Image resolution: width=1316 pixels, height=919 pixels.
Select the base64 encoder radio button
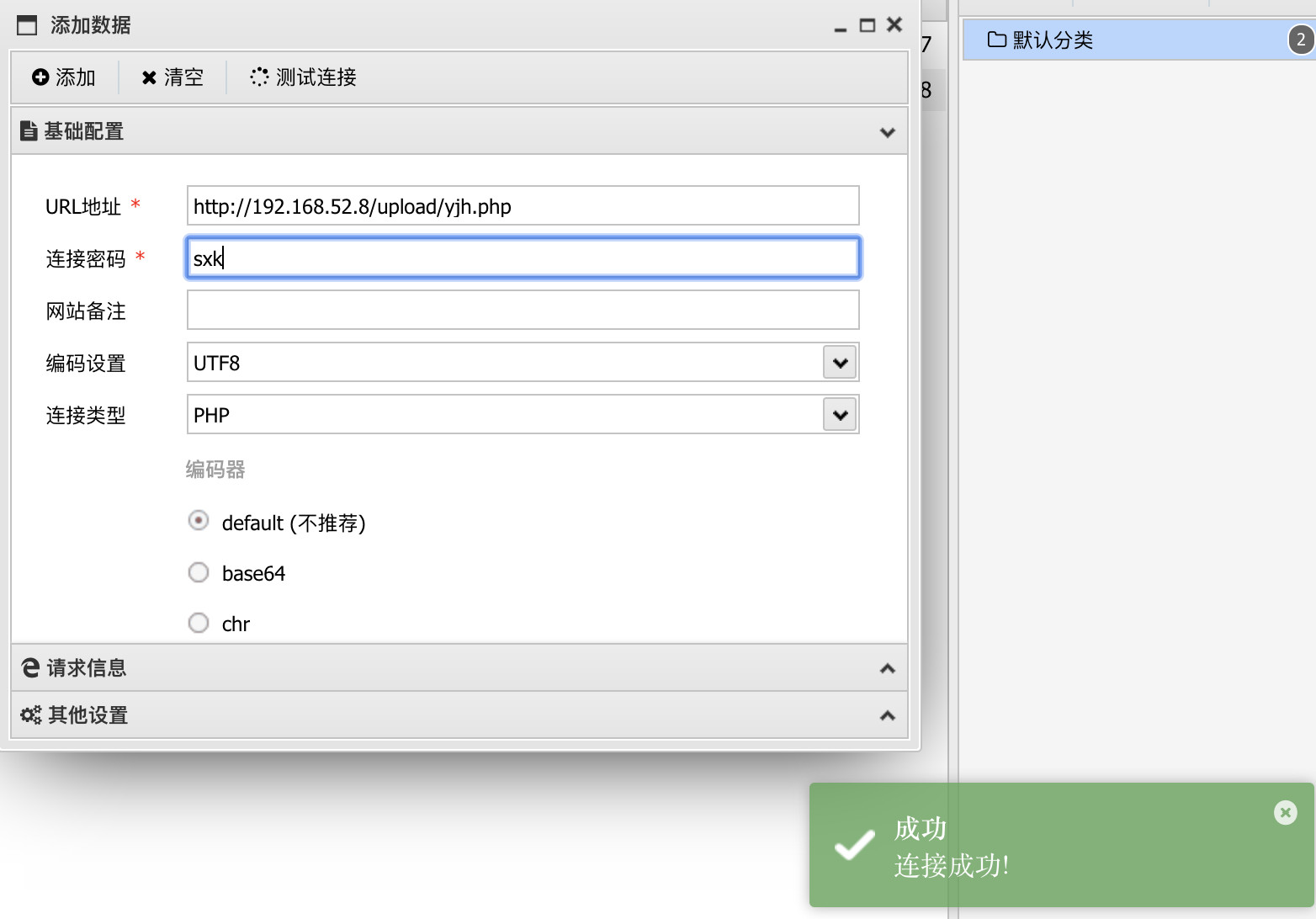pos(199,573)
